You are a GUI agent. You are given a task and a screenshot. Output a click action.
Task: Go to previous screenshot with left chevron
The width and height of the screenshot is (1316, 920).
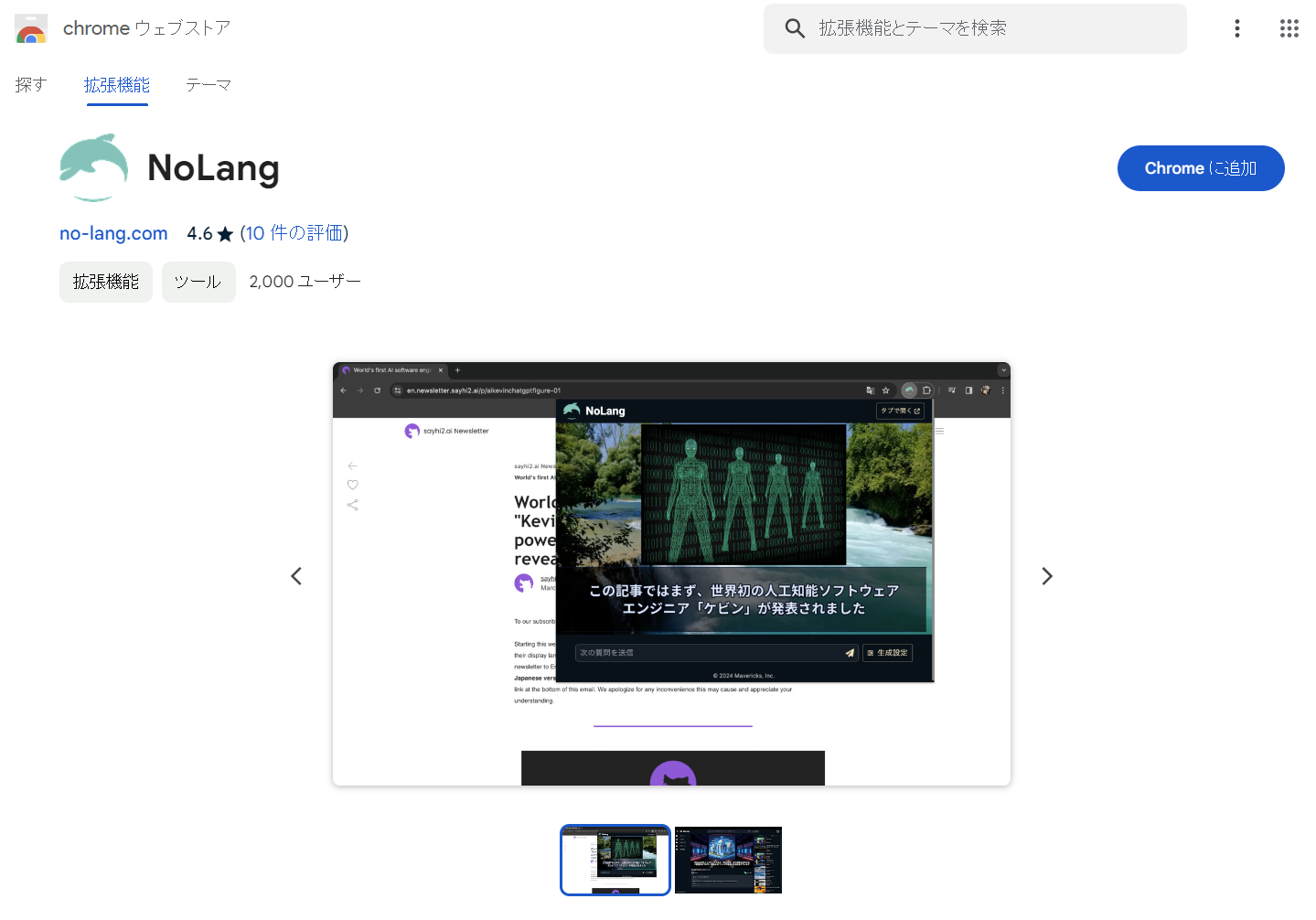[296, 576]
